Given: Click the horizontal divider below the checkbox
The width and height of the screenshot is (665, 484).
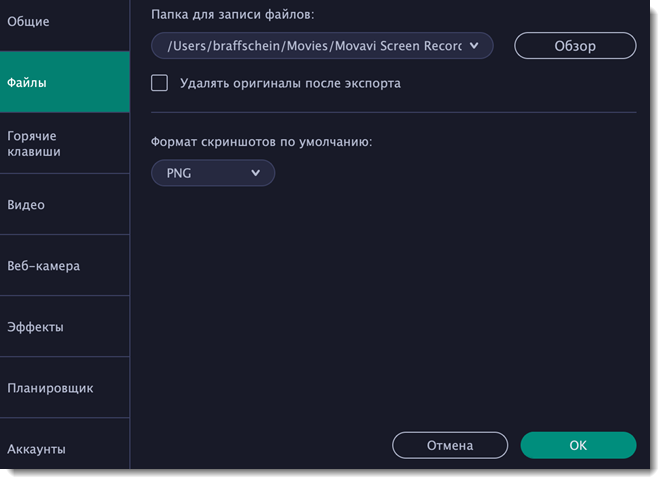Looking at the screenshot, I should [x=393, y=112].
